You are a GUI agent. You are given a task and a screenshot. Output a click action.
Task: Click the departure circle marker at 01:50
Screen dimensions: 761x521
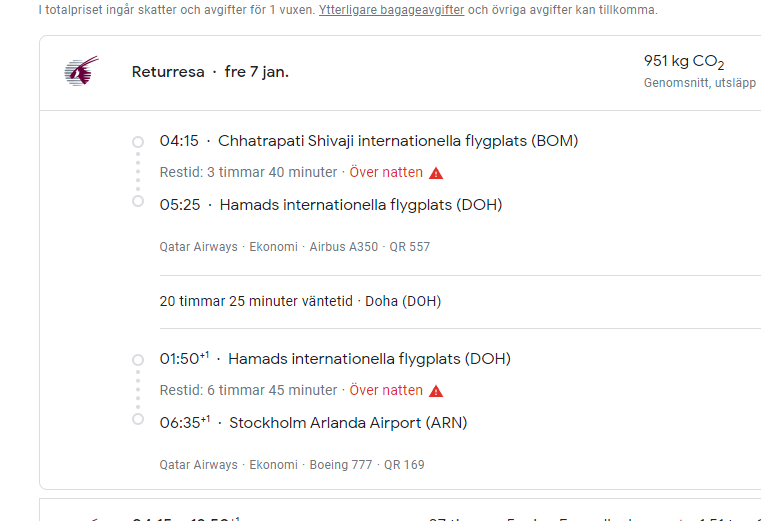point(138,359)
